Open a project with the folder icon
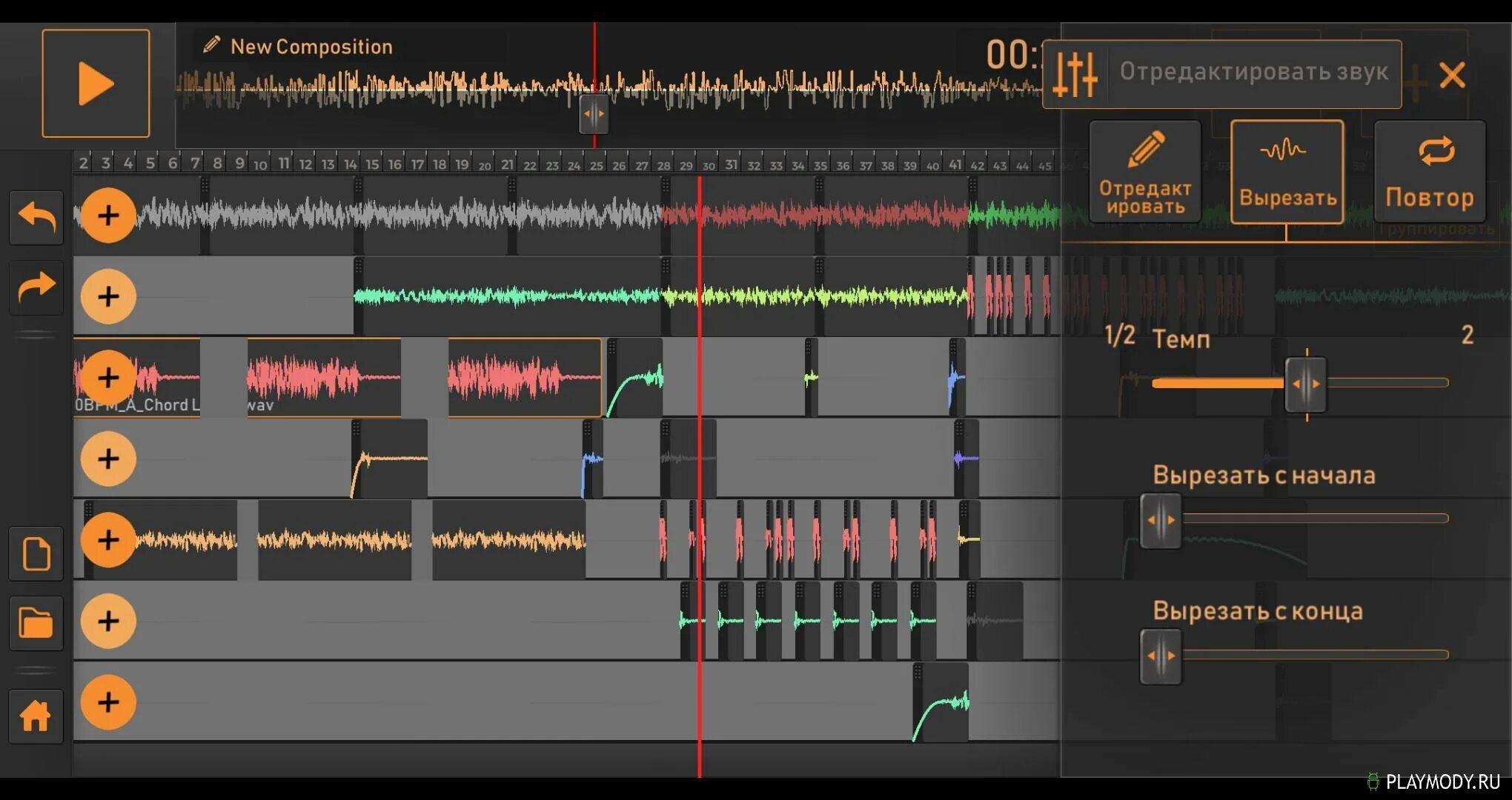The height and width of the screenshot is (800, 1512). (36, 623)
